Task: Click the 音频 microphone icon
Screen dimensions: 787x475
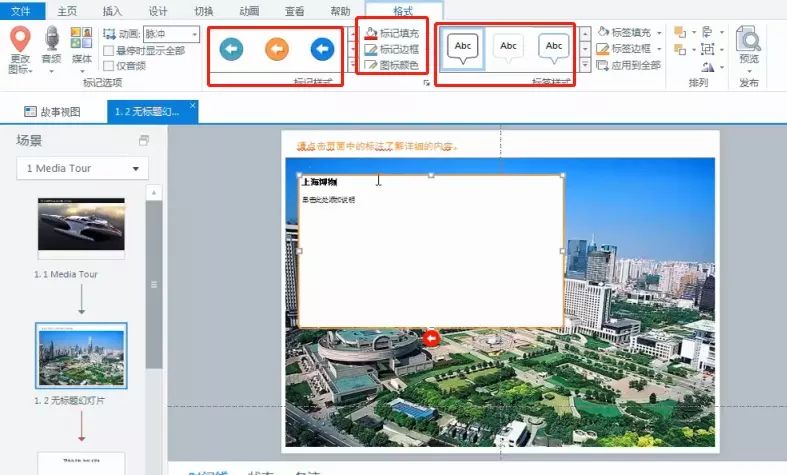Action: pos(52,39)
